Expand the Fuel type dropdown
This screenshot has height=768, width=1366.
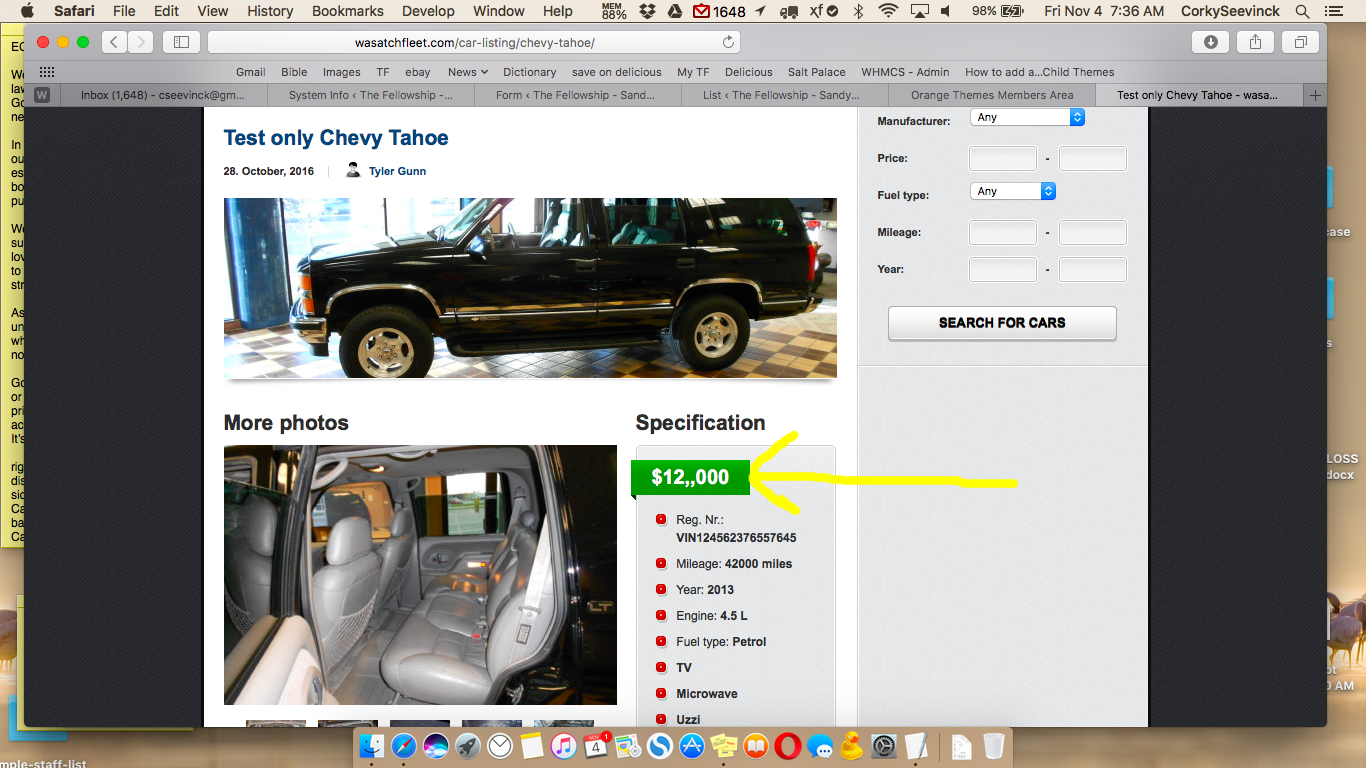coord(1013,191)
